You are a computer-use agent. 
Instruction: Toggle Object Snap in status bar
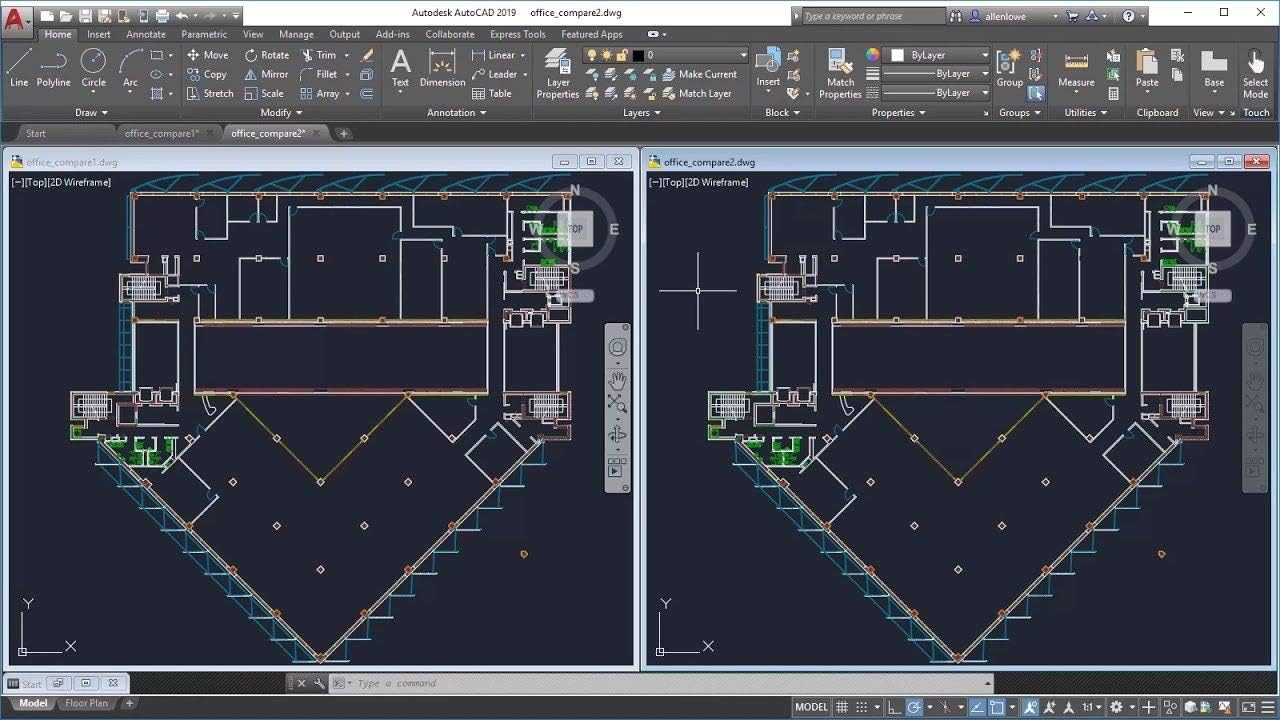996,706
